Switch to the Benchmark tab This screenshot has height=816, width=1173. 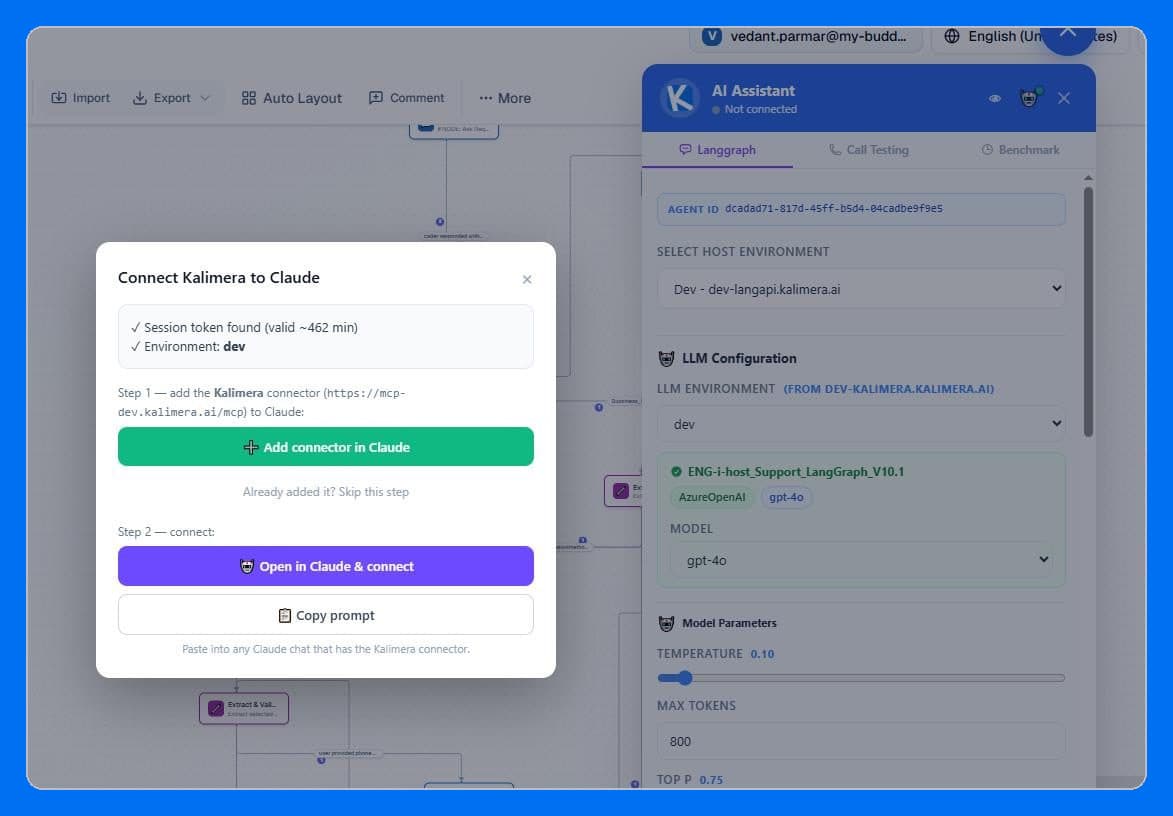(1020, 150)
